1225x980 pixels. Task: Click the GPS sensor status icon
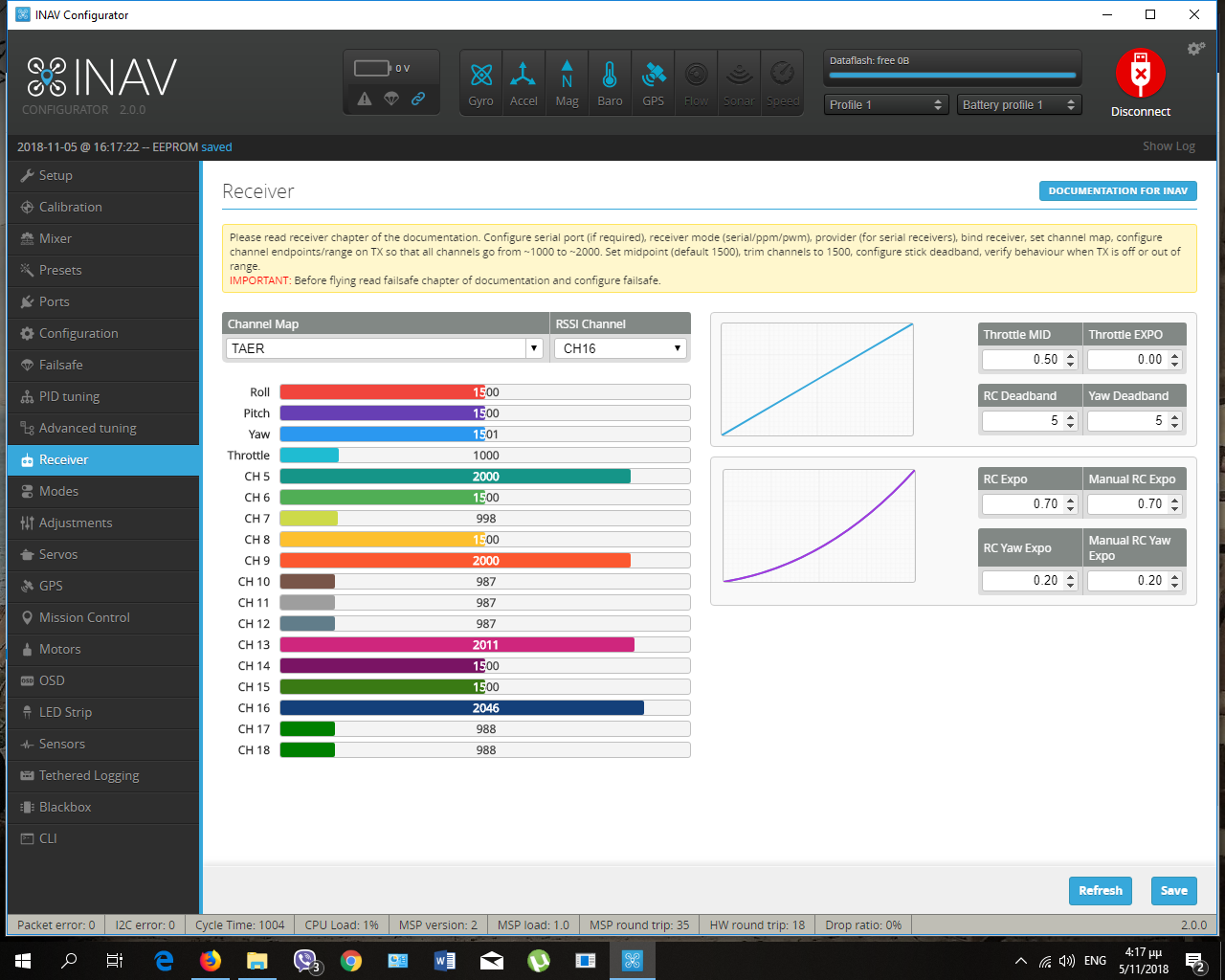click(x=653, y=82)
